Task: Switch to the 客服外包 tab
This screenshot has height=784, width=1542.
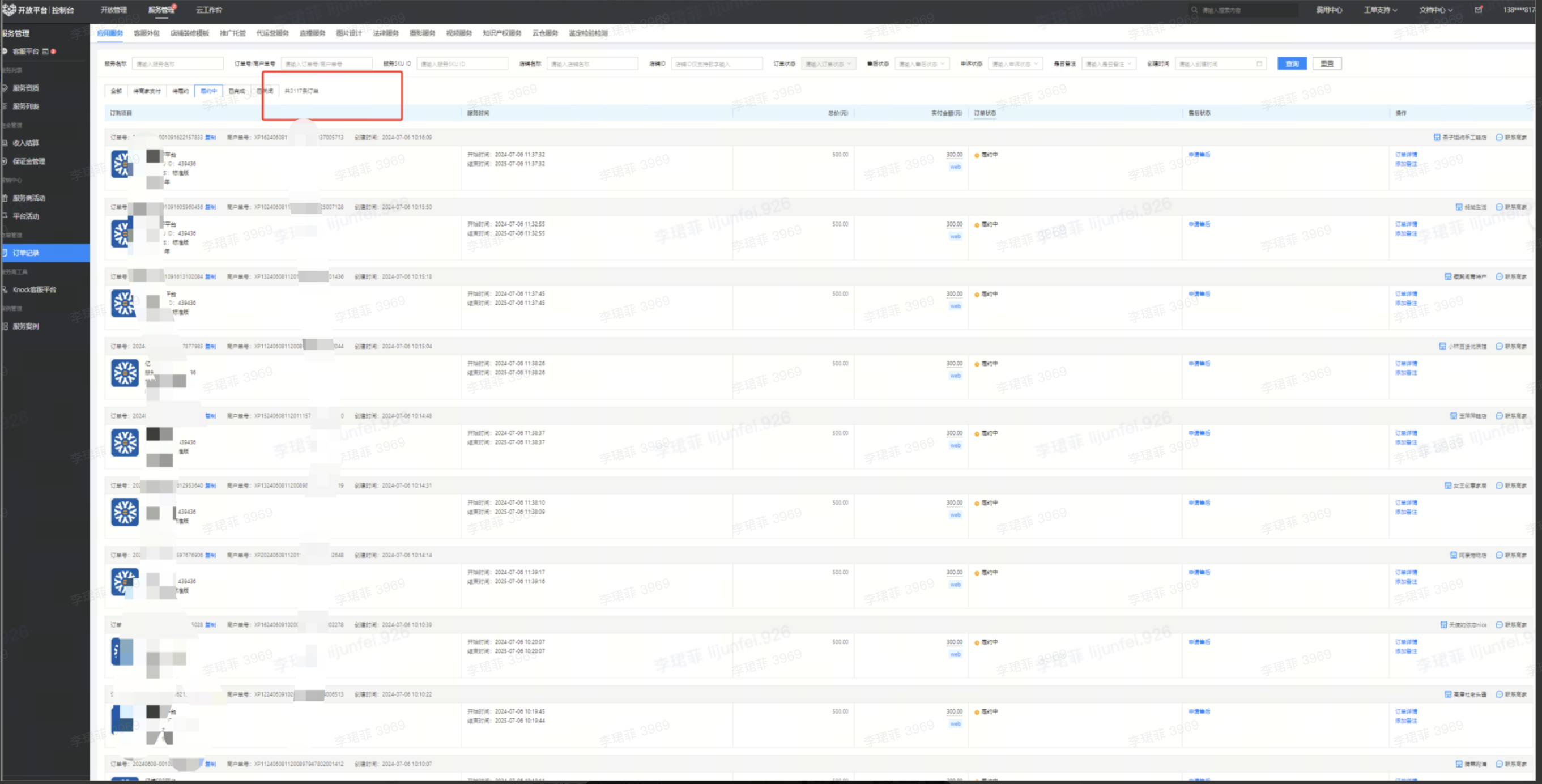Action: (146, 33)
